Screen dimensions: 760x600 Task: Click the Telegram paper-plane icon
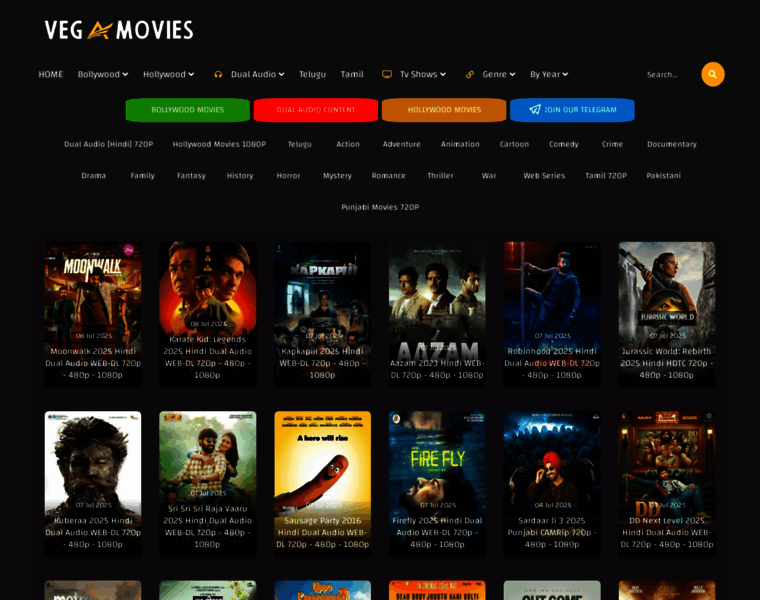tap(535, 110)
